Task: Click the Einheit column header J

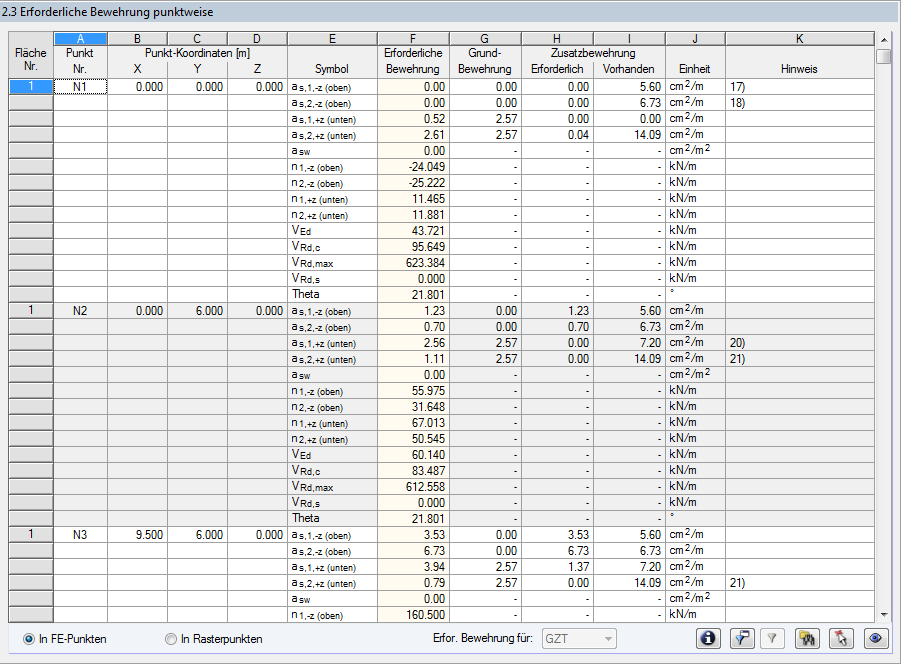Action: [694, 38]
